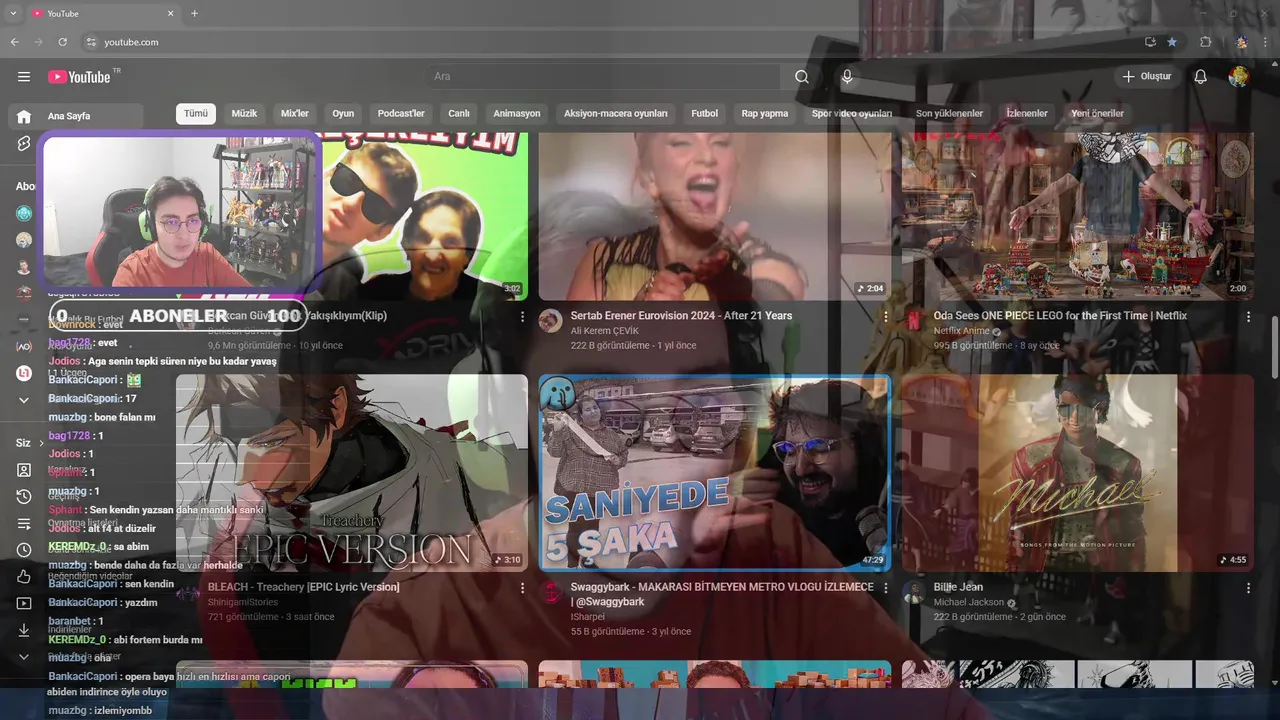Image resolution: width=1280 pixels, height=720 pixels.
Task: Select the Aksiyon-macera oyunları chip
Action: 616,114
